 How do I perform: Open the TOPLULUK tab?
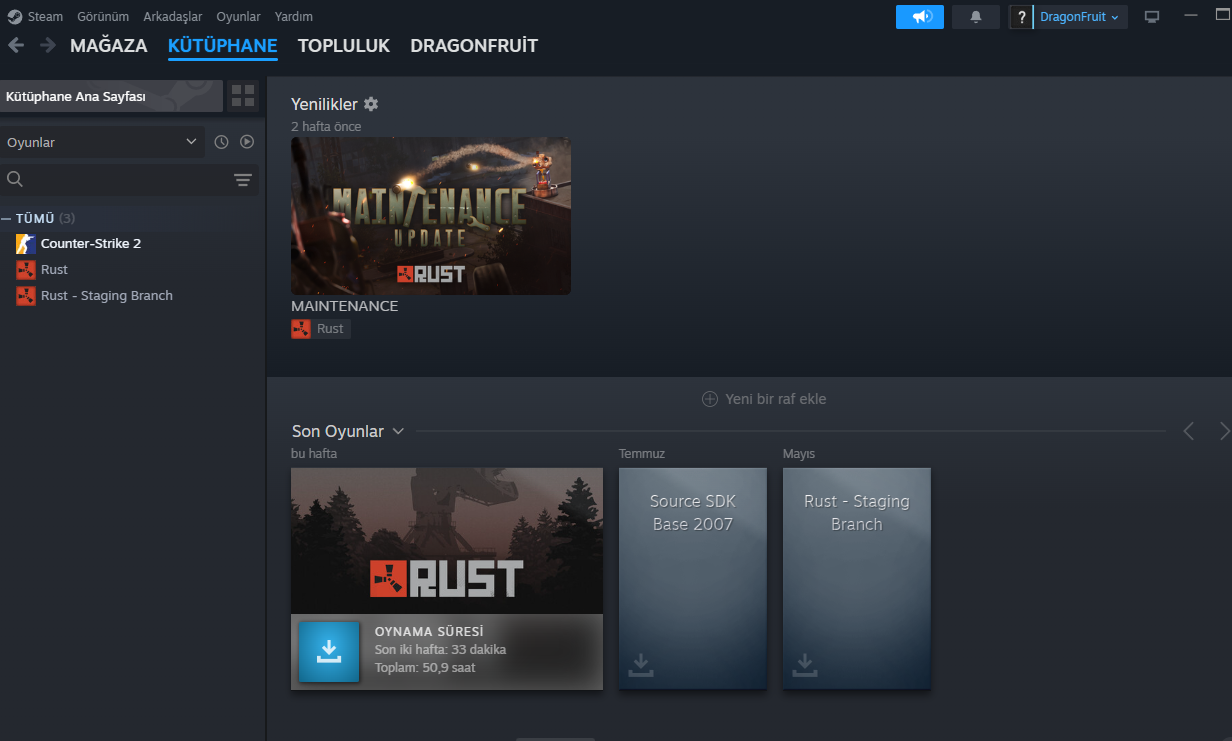coord(344,46)
